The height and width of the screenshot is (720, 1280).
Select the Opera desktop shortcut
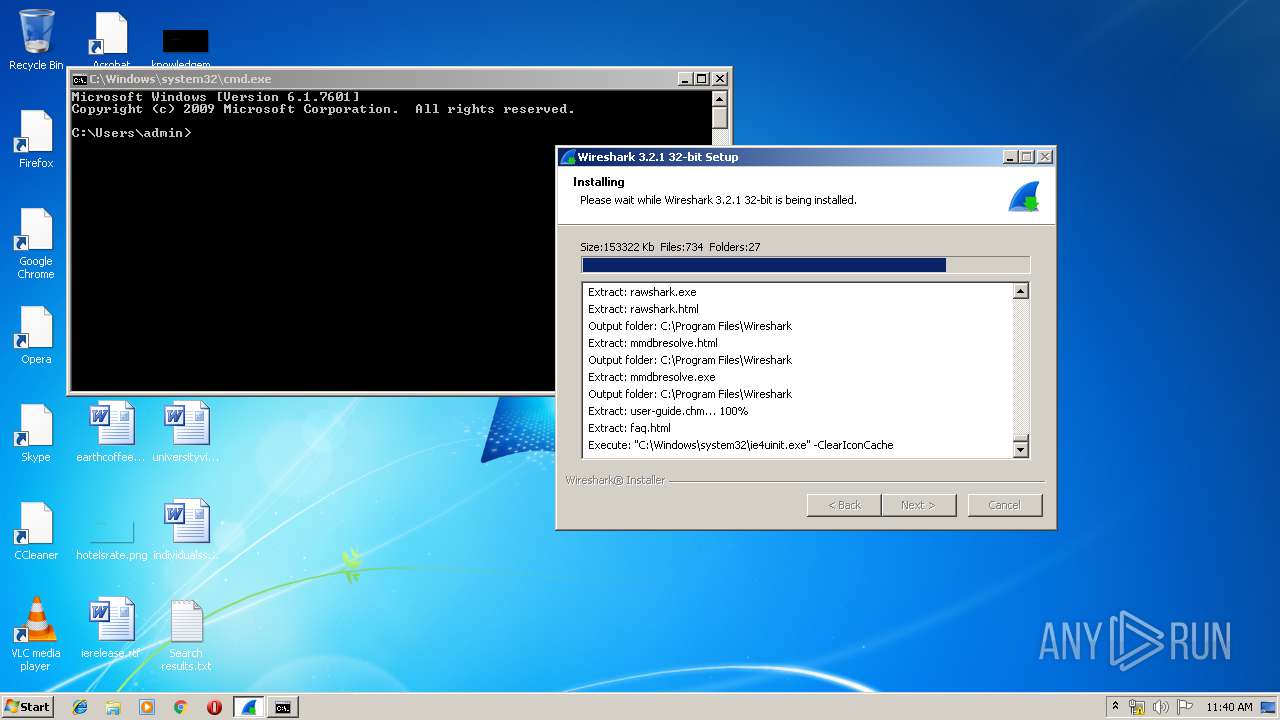(36, 335)
